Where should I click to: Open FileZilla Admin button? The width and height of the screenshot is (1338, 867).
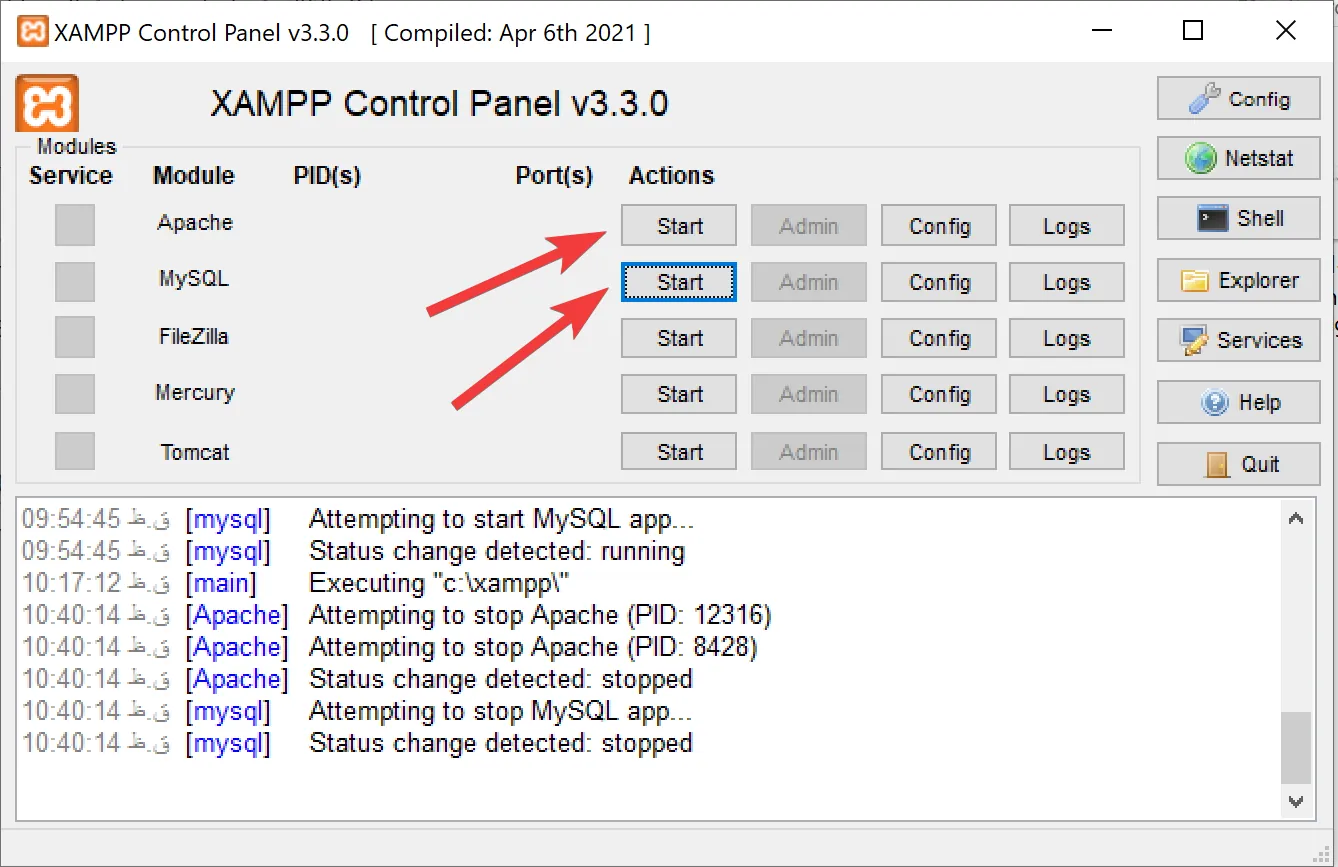808,338
